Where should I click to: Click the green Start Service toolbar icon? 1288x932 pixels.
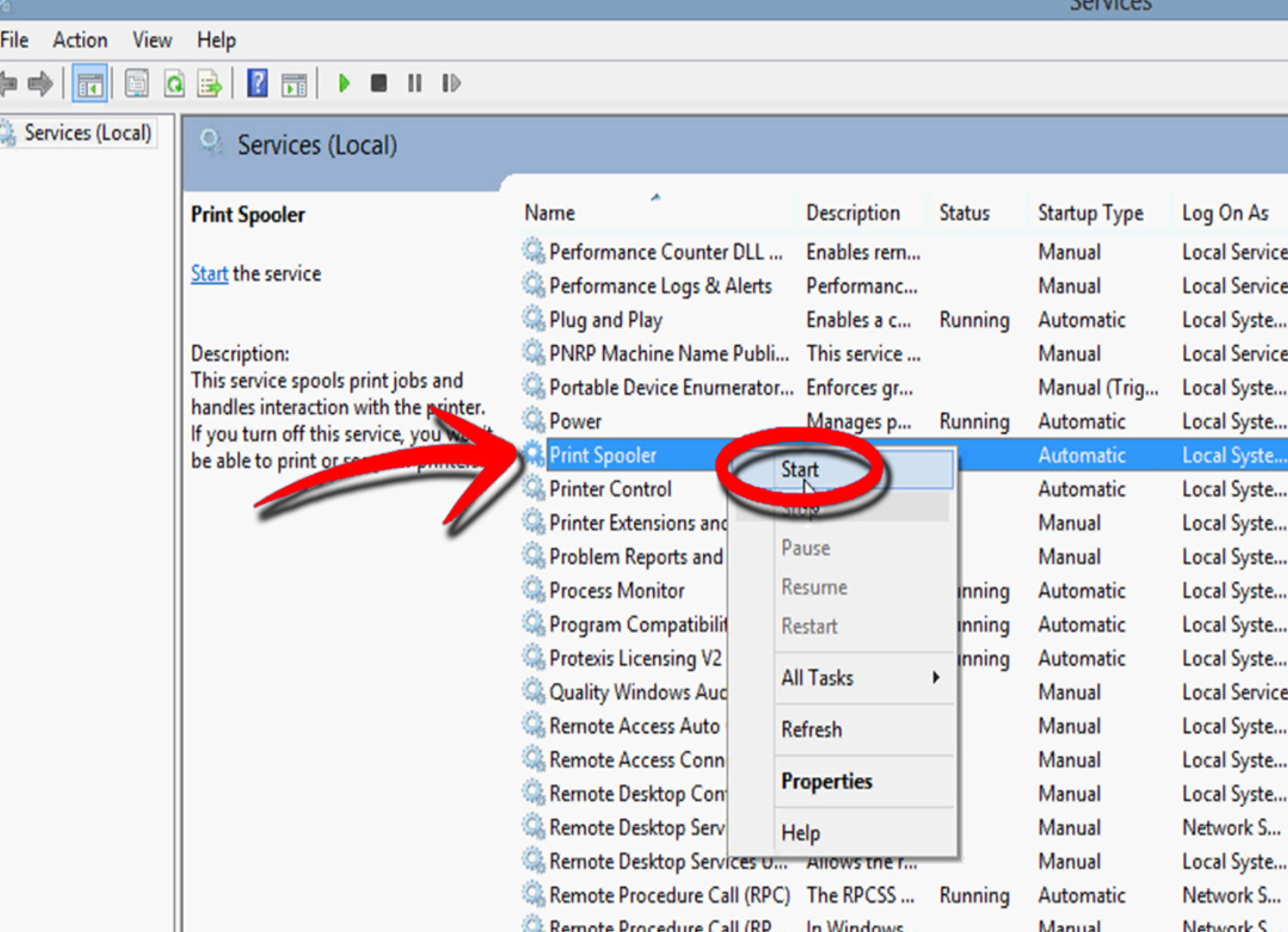[344, 84]
